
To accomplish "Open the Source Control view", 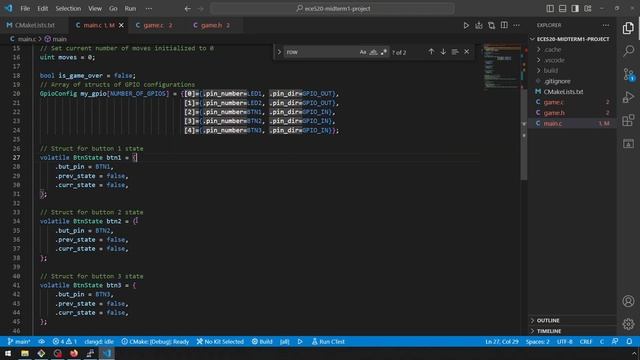I will coord(628,74).
